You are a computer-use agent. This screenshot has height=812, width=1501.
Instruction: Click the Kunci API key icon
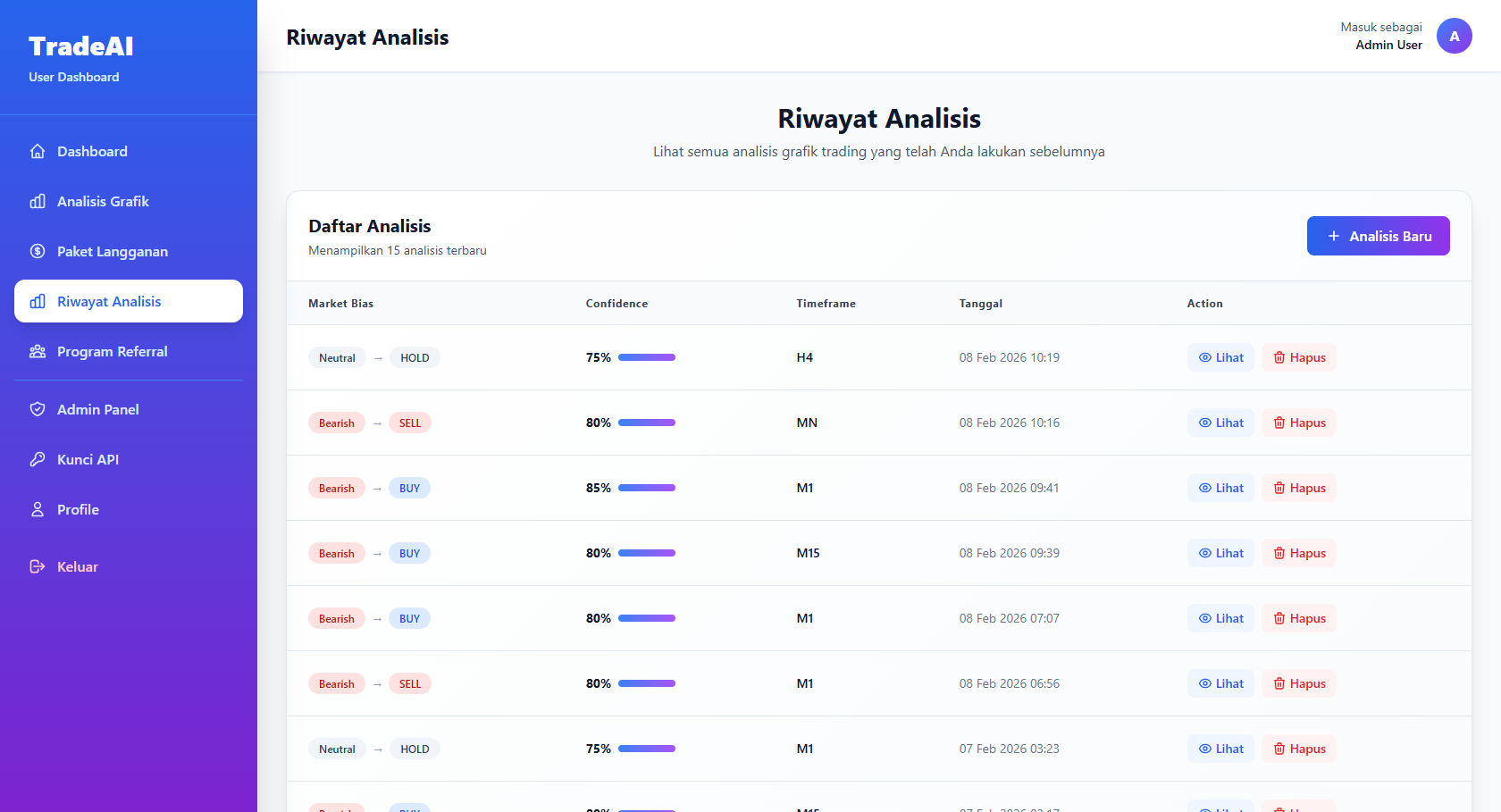tap(38, 460)
